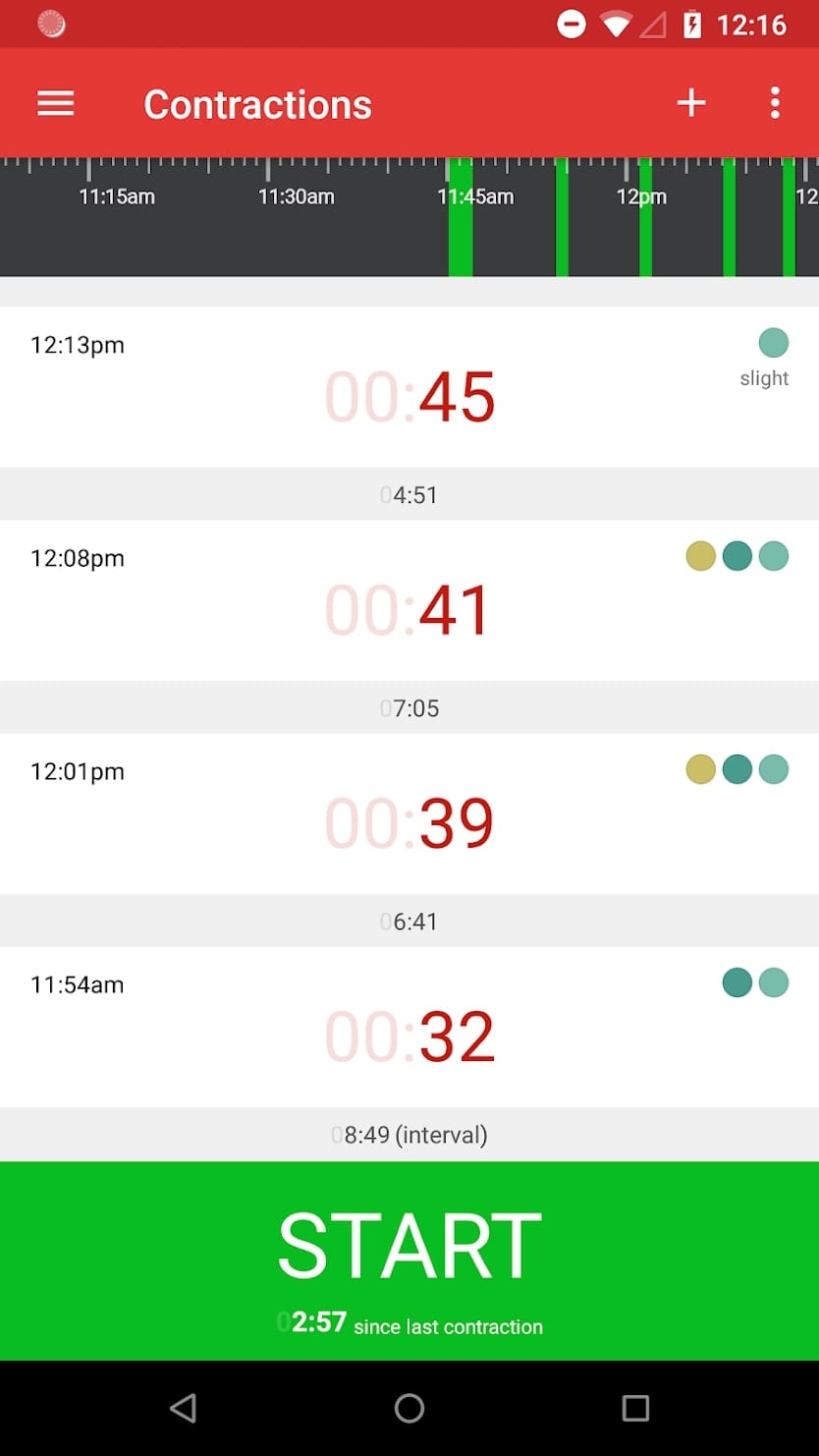Select the green timeline bar at 12pm

645,217
